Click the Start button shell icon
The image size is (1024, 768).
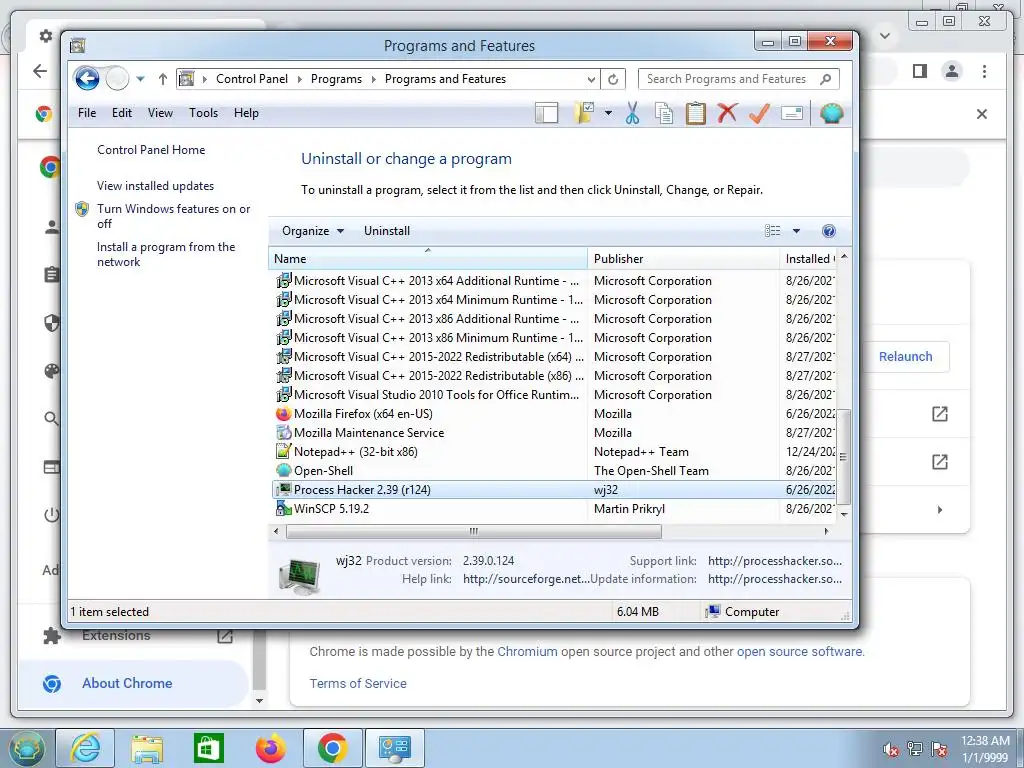point(25,748)
